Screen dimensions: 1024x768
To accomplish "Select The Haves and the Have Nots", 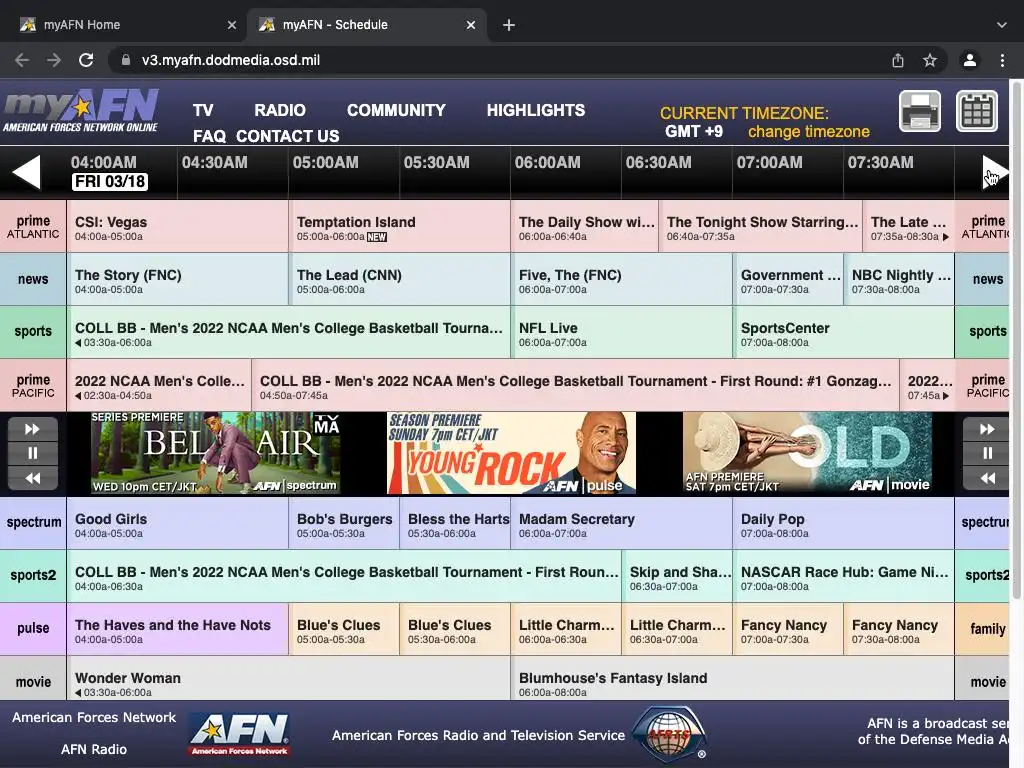I will (x=177, y=628).
